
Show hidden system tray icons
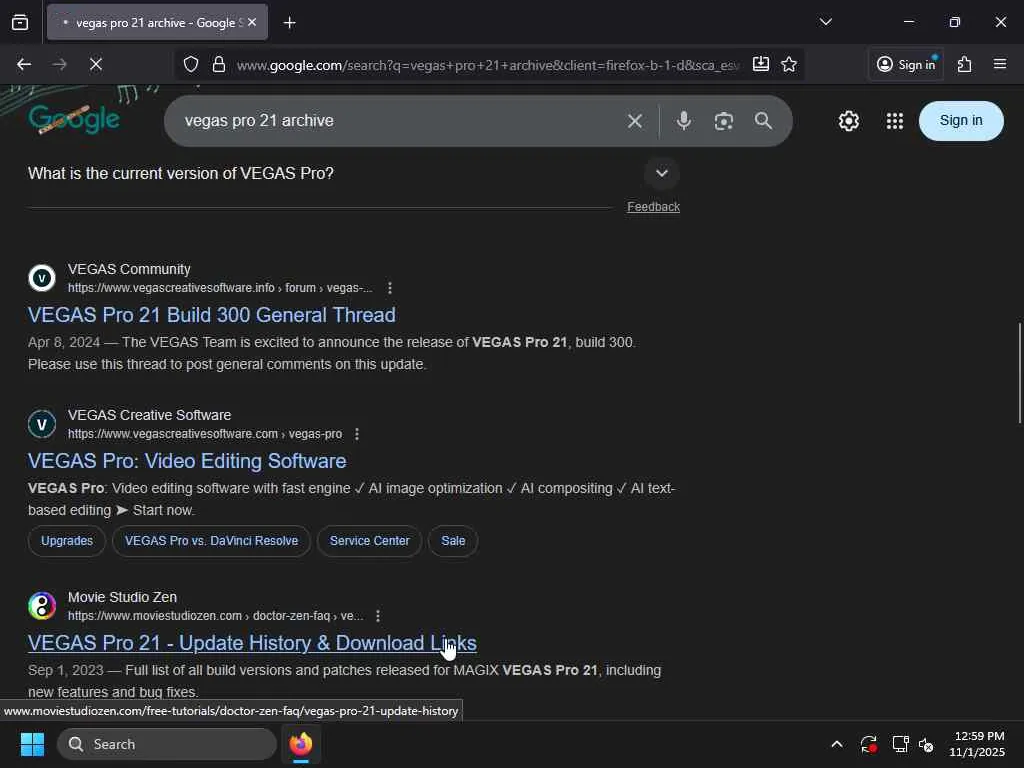(837, 744)
